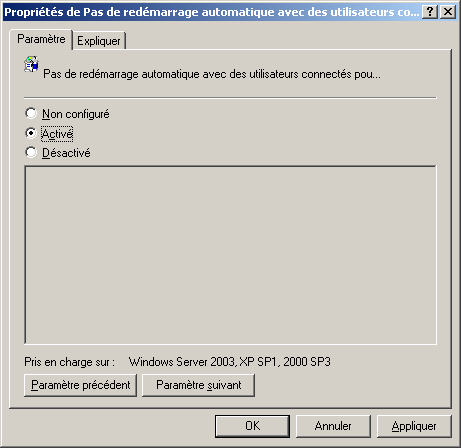Confirm the dialog with OK
The image size is (461, 448).
pyautogui.click(x=252, y=426)
